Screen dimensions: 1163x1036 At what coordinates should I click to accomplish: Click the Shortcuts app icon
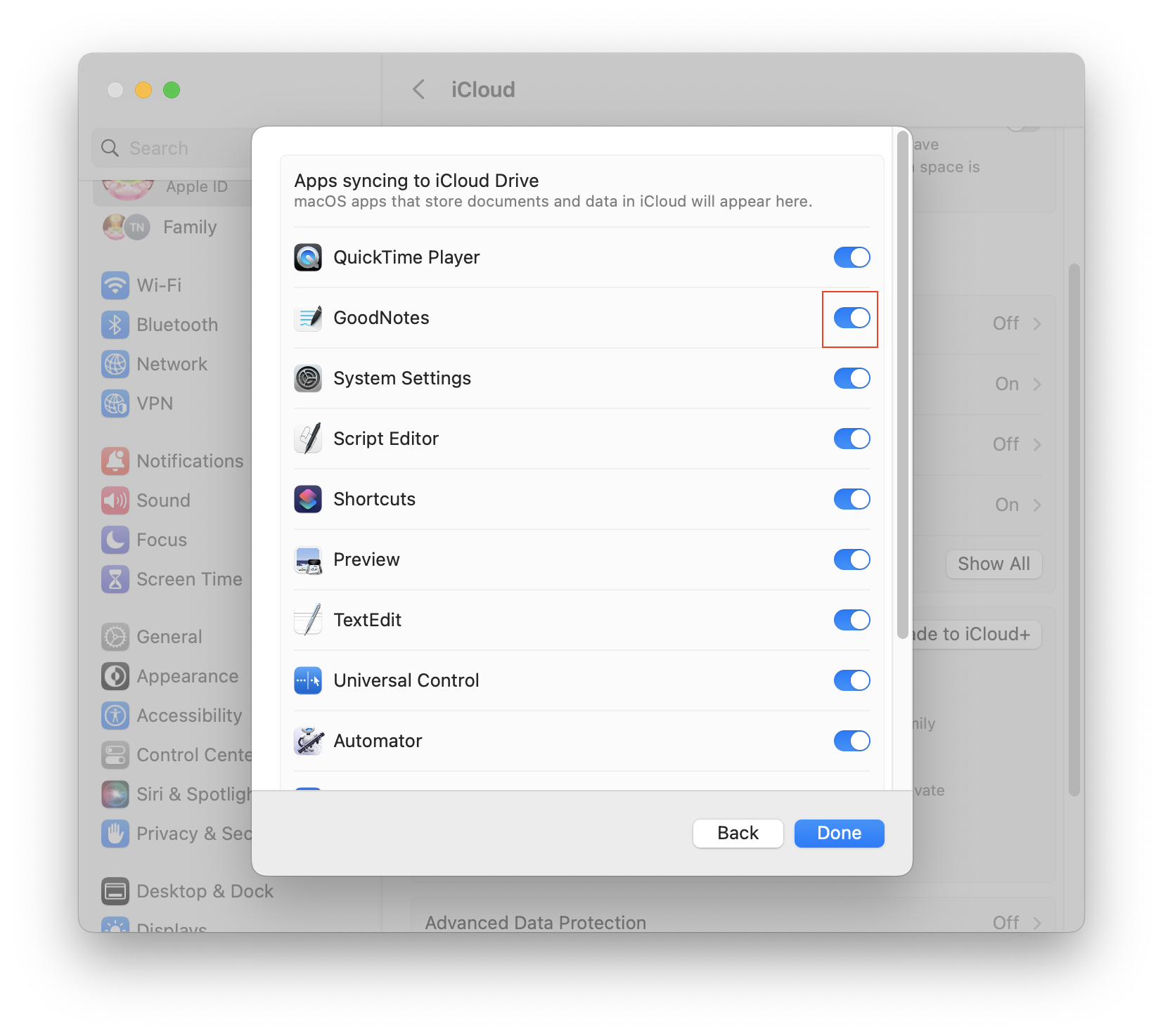(308, 499)
